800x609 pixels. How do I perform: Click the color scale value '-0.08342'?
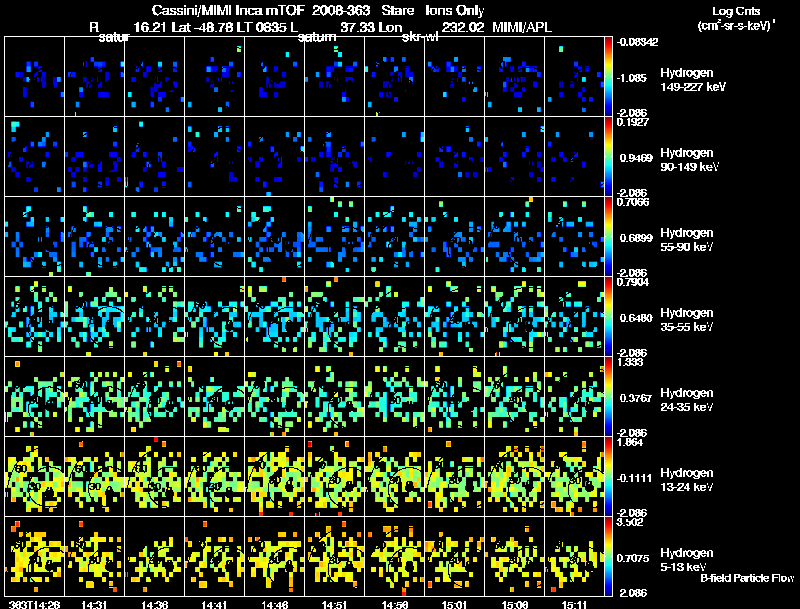point(637,42)
